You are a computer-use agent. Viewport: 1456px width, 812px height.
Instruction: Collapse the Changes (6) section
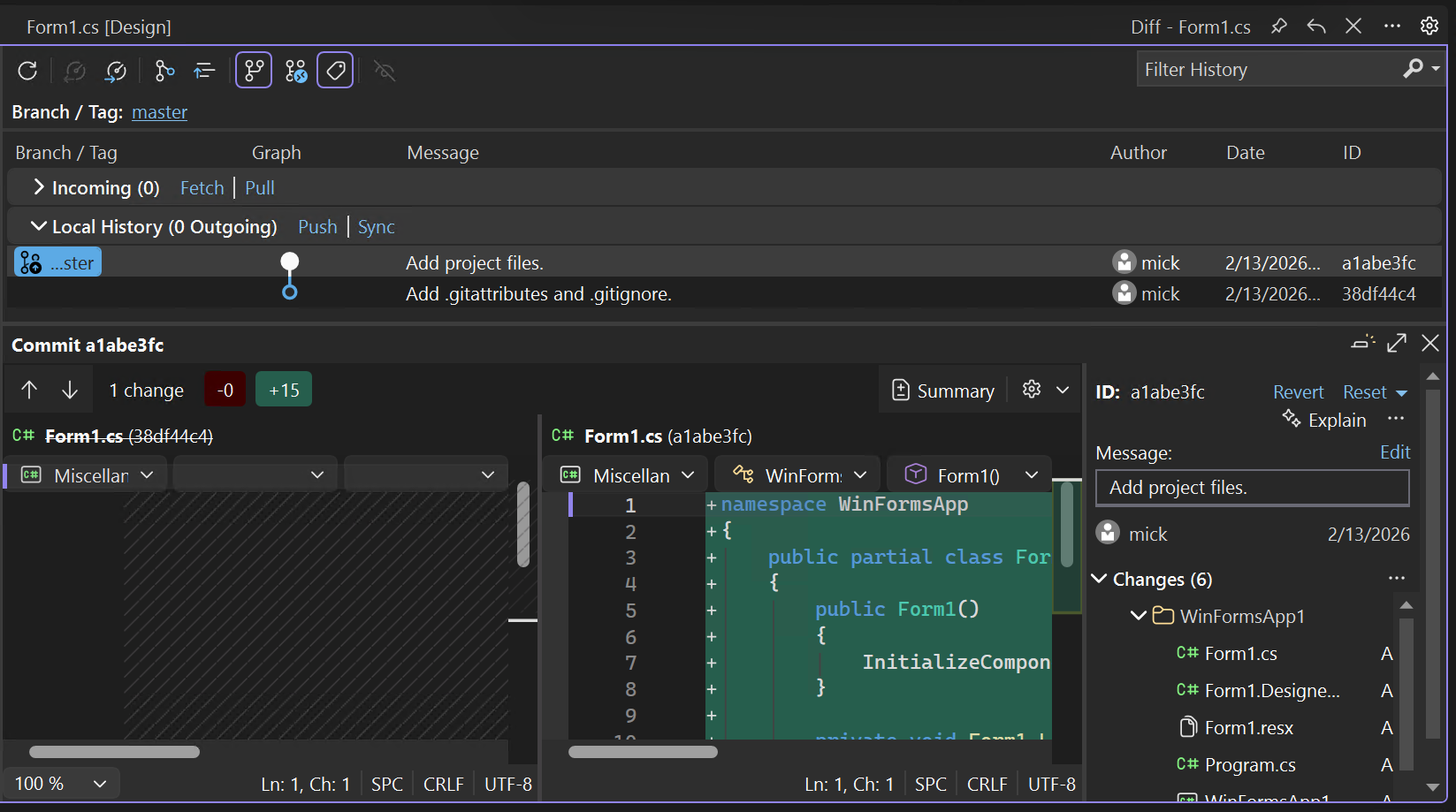pyautogui.click(x=1099, y=579)
